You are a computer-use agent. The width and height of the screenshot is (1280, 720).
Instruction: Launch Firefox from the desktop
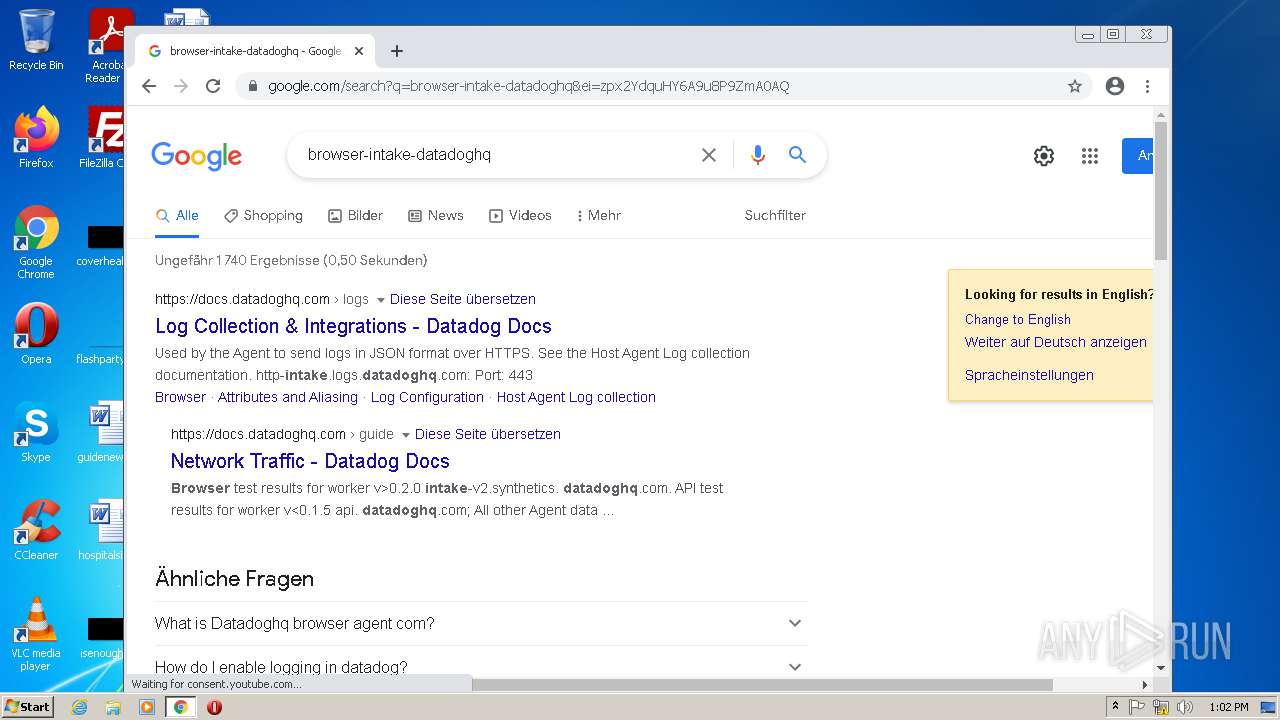36,137
